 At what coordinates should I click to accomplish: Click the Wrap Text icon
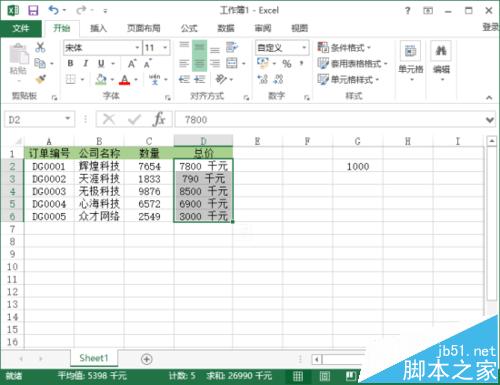(232, 47)
